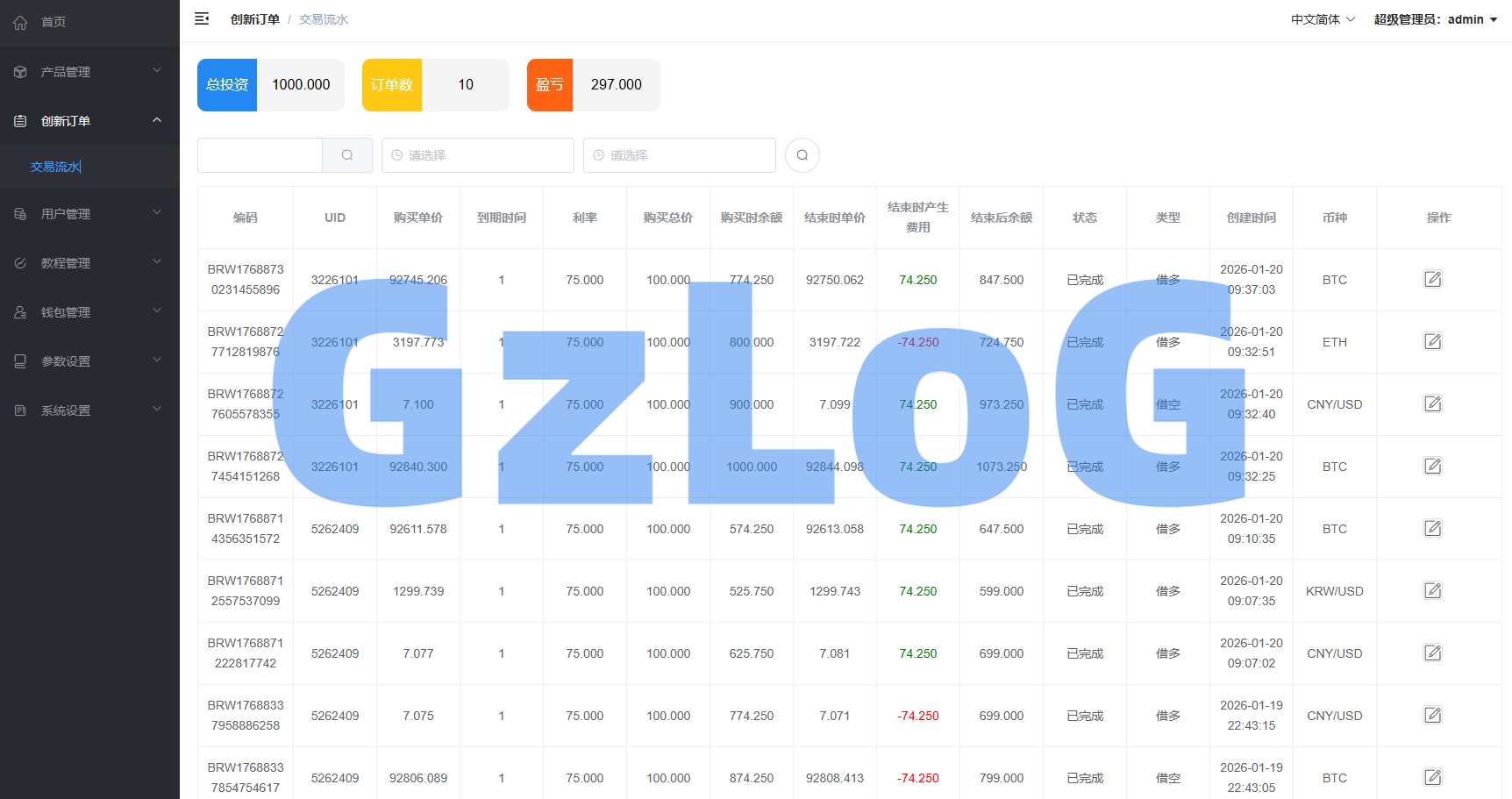Open the first 请选择 date picker
Image resolution: width=1512 pixels, height=799 pixels.
(478, 155)
